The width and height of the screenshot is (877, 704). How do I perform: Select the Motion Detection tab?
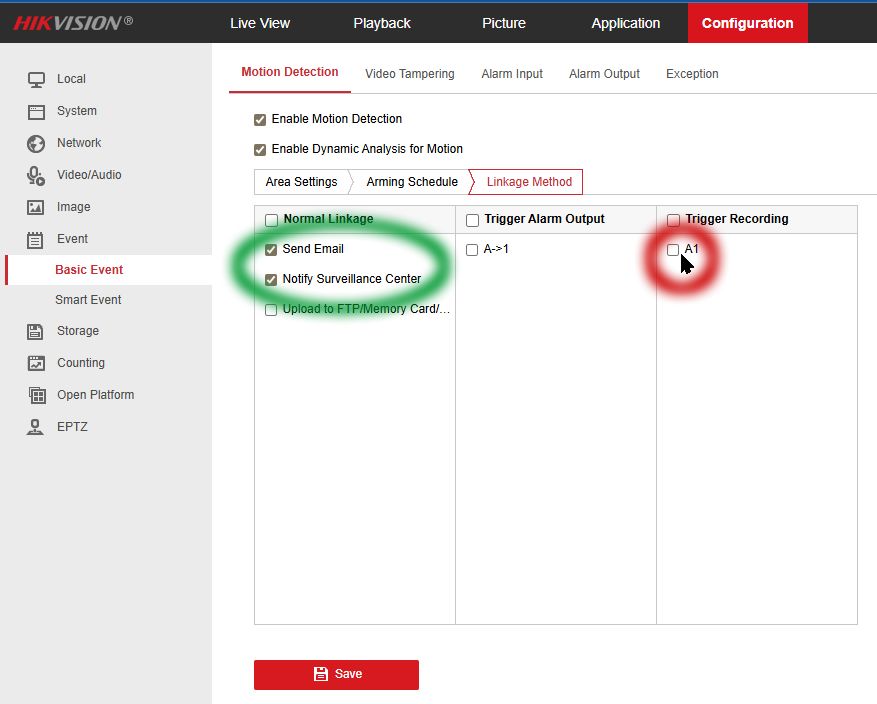point(290,72)
